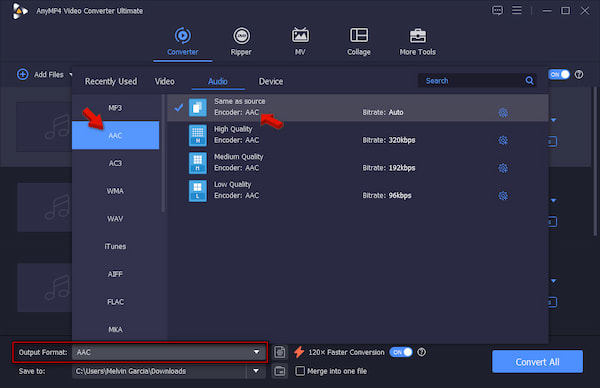Click the Save to path field
The image size is (600, 388).
159,371
